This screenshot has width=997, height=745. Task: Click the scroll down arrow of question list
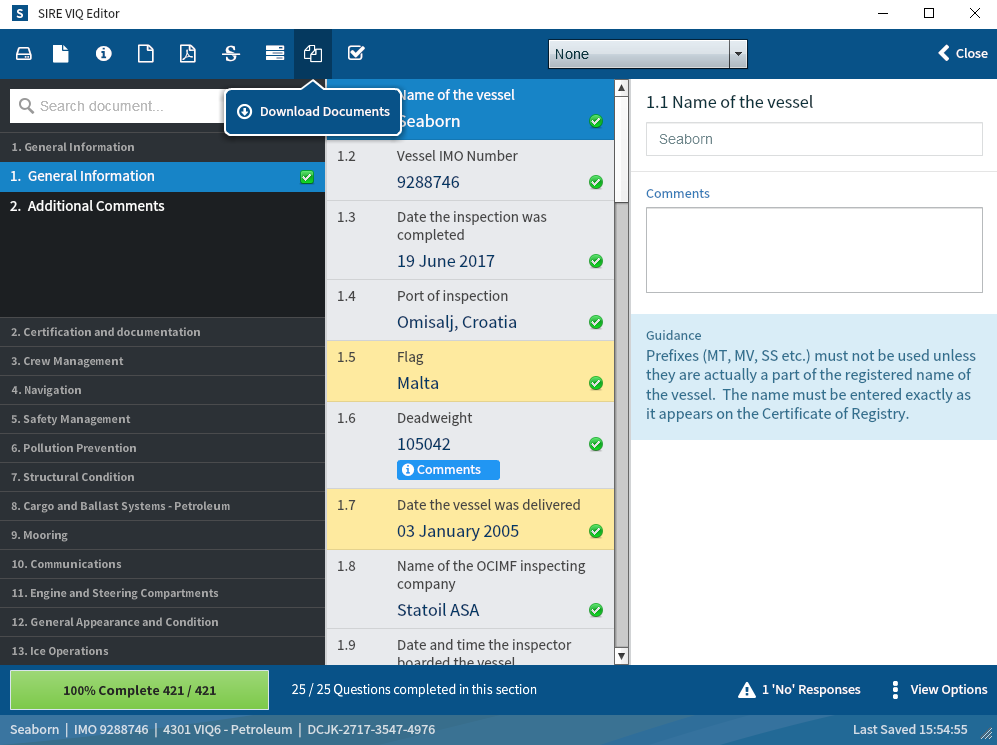(622, 656)
